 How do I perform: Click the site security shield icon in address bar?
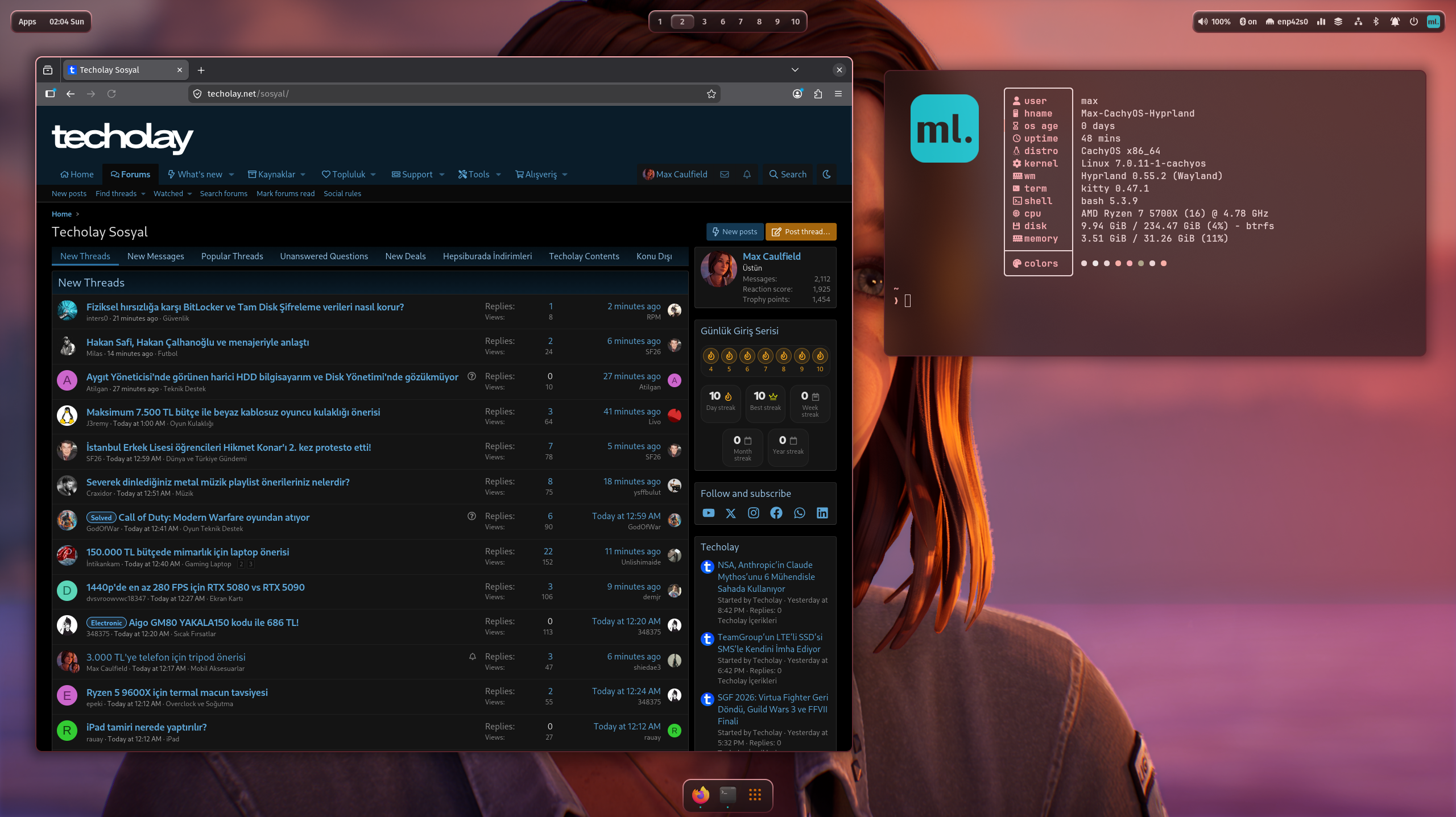[x=197, y=94]
